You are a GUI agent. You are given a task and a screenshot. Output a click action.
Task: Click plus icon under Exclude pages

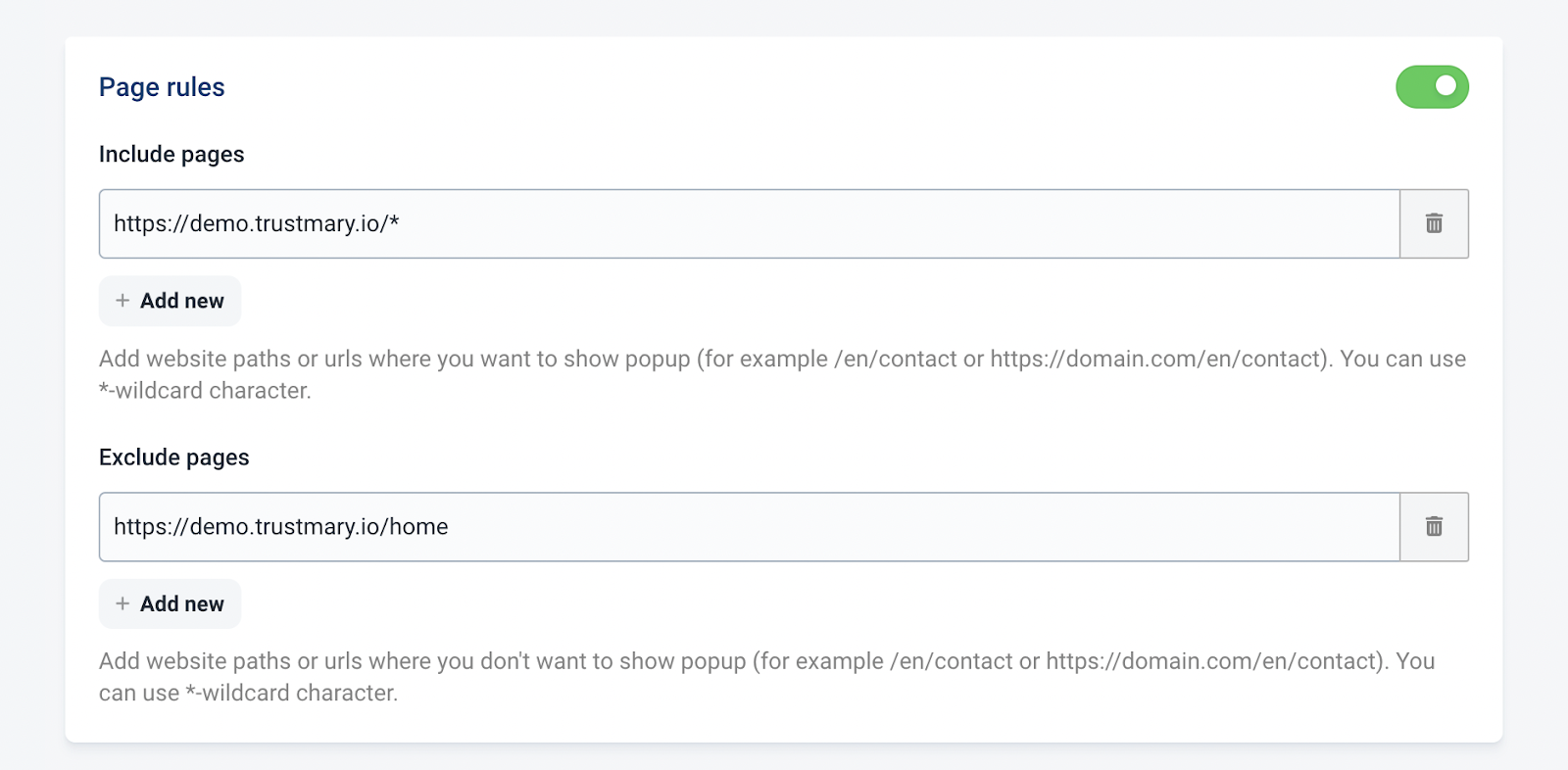122,603
